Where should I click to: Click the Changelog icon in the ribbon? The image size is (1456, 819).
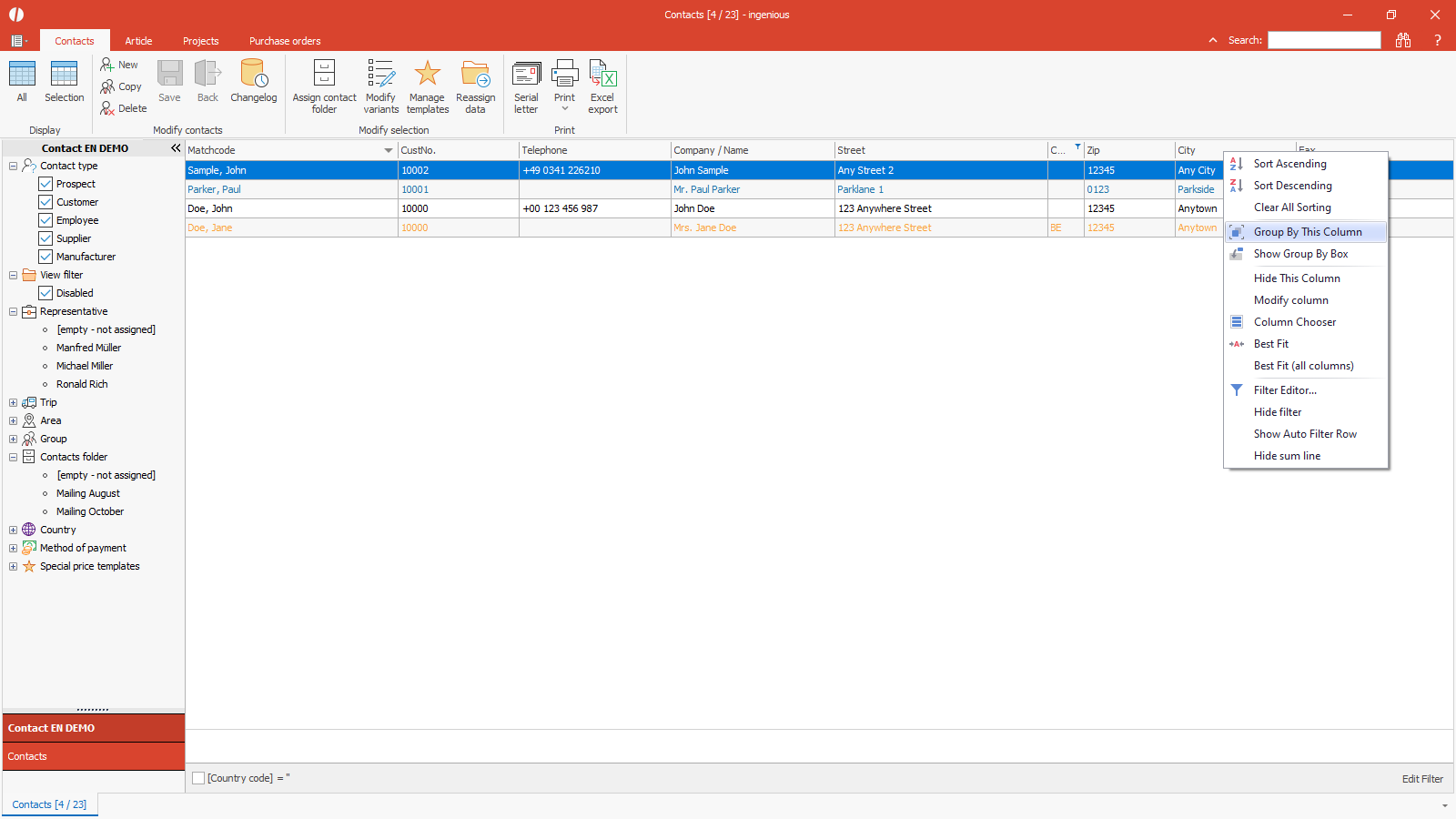click(x=253, y=75)
